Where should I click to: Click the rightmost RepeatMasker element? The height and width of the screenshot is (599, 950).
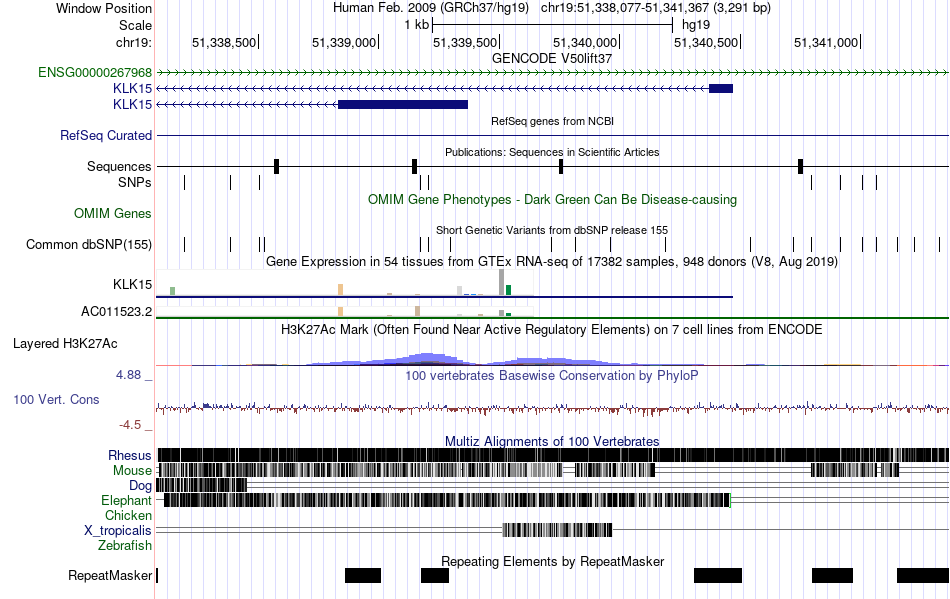click(923, 575)
